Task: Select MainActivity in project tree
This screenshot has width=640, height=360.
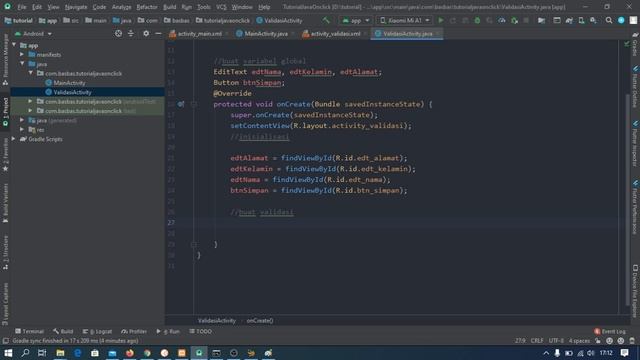Action: pos(69,82)
